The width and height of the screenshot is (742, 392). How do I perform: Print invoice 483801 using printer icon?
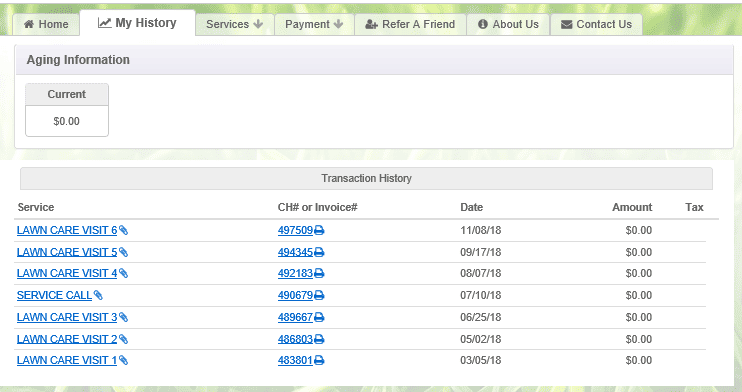(319, 361)
